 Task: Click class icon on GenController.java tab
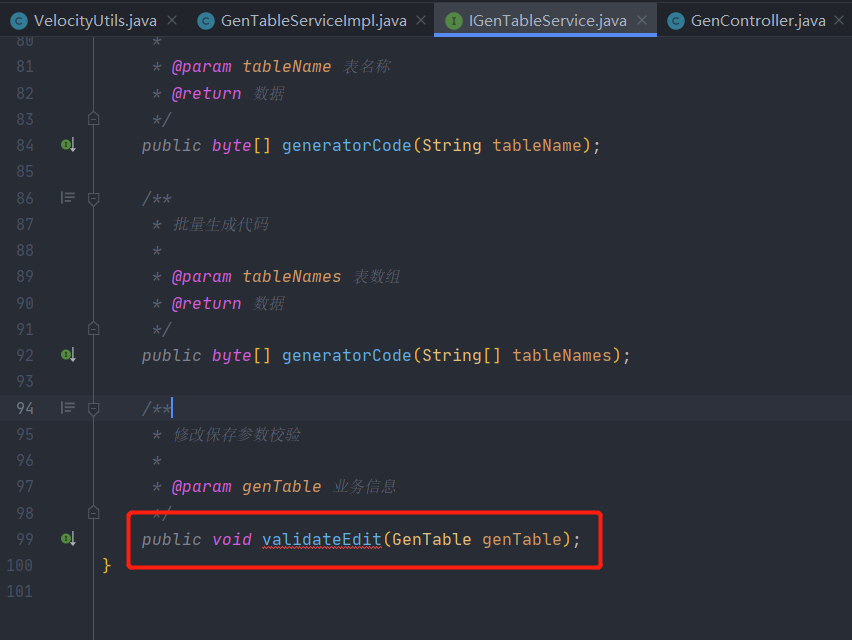pyautogui.click(x=676, y=20)
